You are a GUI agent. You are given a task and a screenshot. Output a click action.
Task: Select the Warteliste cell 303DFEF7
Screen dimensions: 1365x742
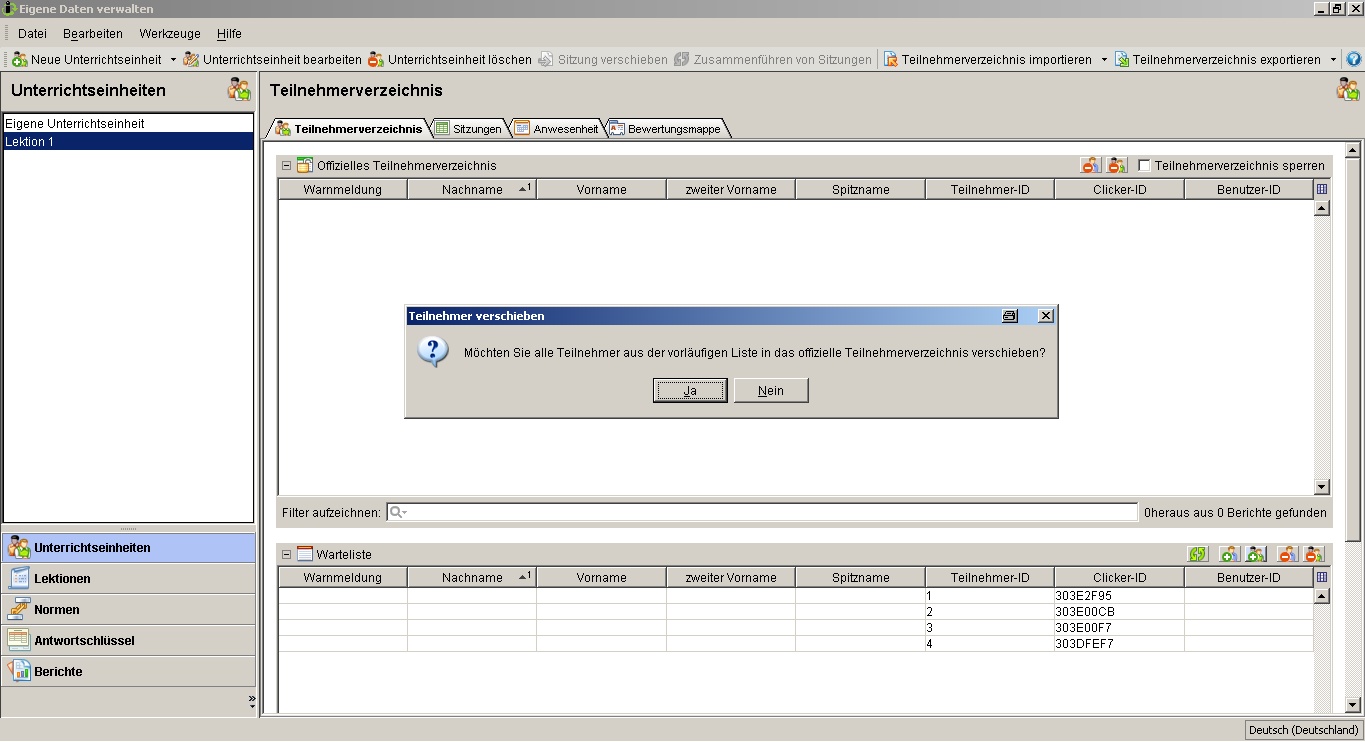pos(1120,644)
